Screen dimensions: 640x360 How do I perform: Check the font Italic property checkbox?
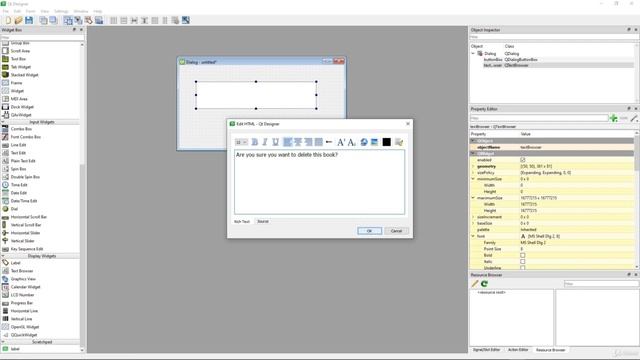(x=522, y=262)
